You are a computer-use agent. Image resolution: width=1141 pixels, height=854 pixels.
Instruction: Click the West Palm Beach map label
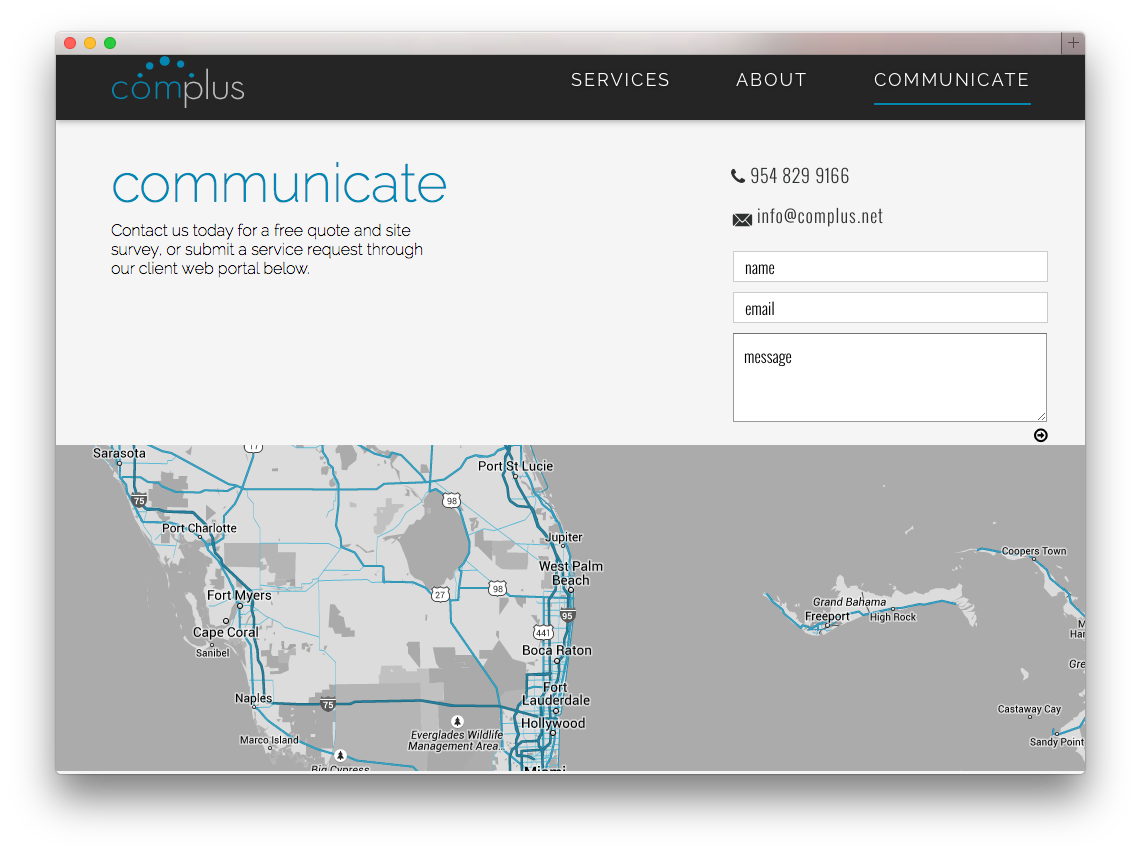[x=571, y=573]
